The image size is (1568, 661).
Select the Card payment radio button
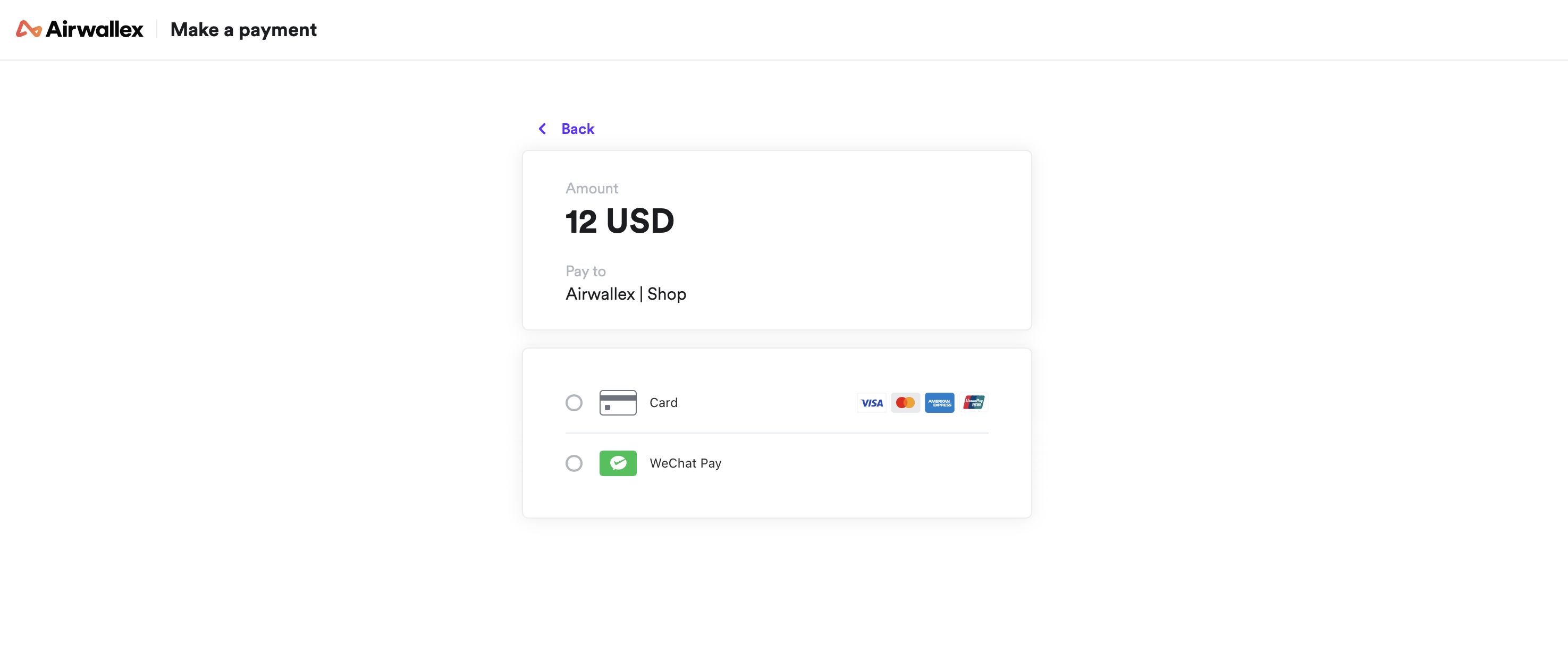[574, 402]
